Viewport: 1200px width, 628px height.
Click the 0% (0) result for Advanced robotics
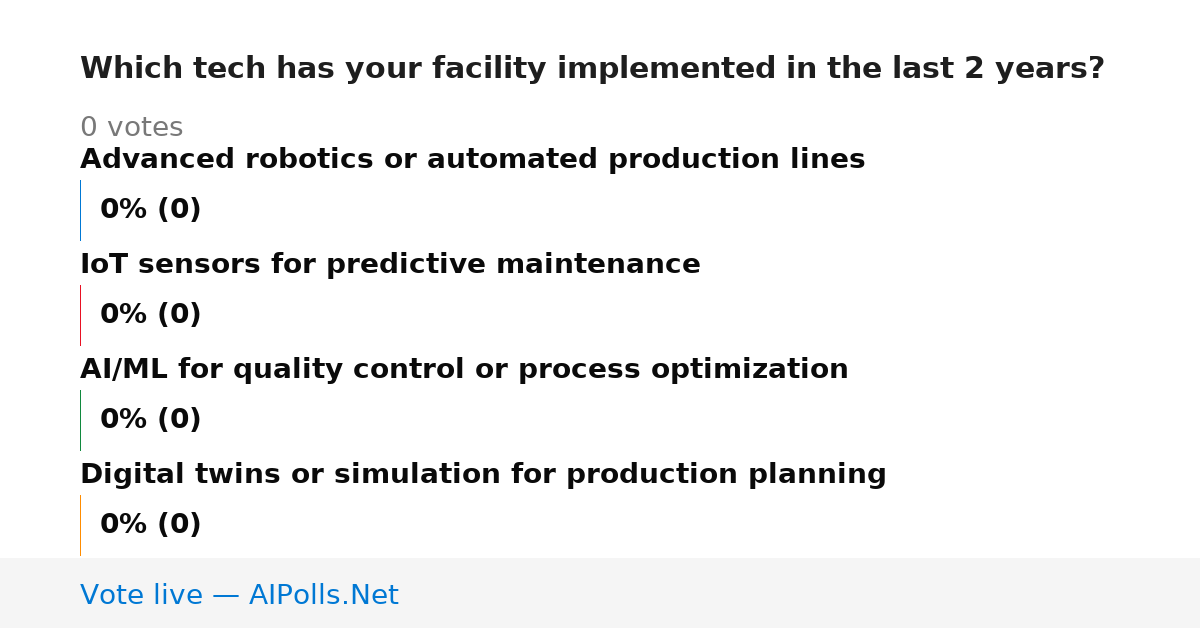tap(150, 210)
